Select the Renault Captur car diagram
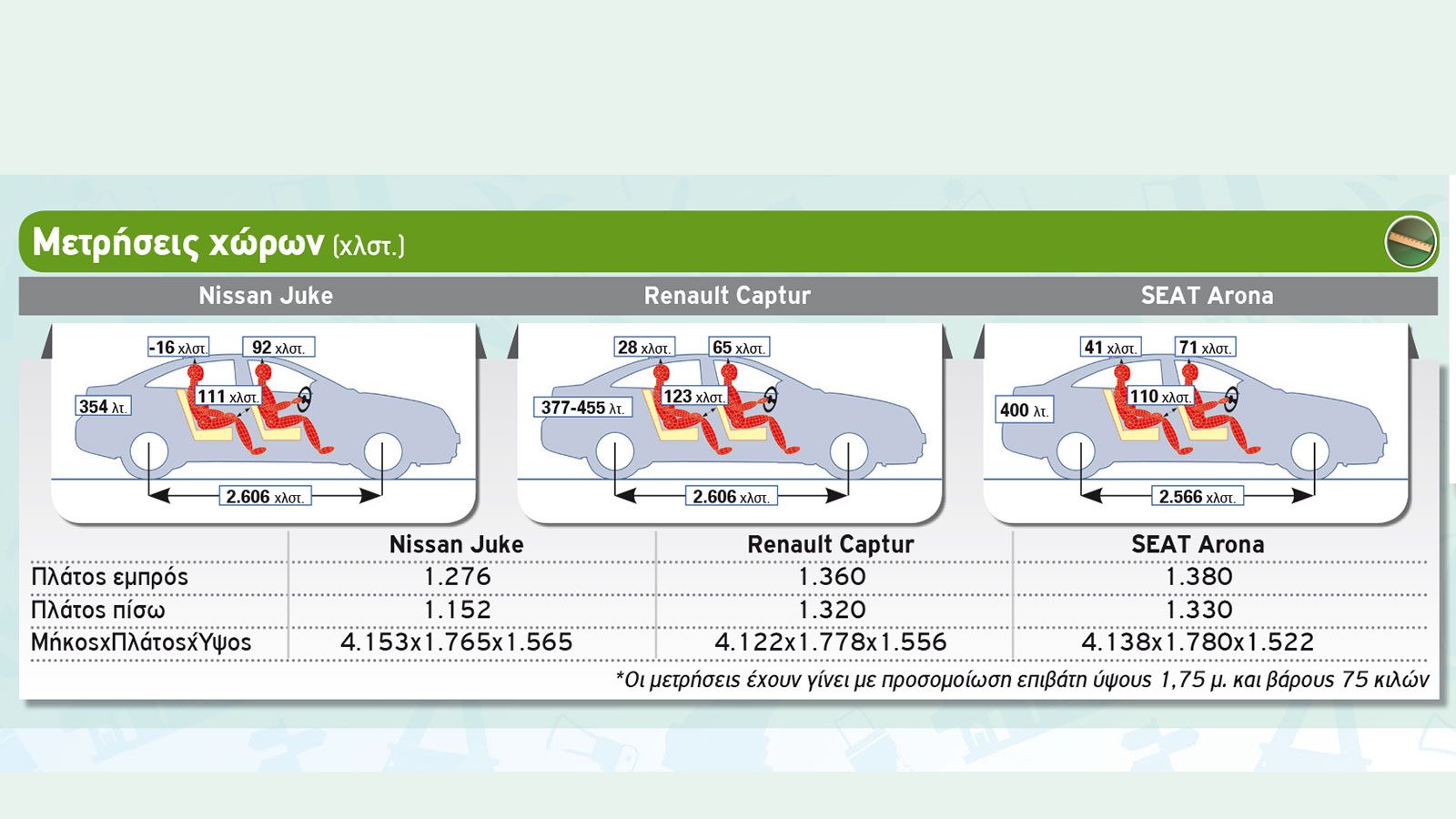Image resolution: width=1456 pixels, height=819 pixels. coord(731,423)
